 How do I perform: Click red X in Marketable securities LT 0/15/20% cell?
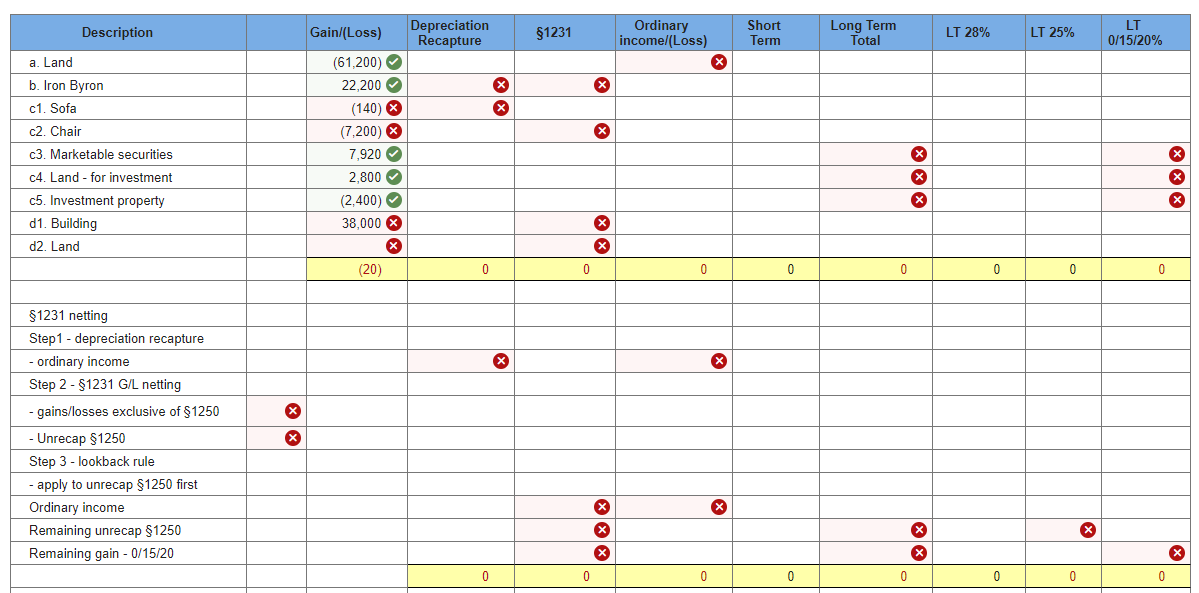[1178, 154]
